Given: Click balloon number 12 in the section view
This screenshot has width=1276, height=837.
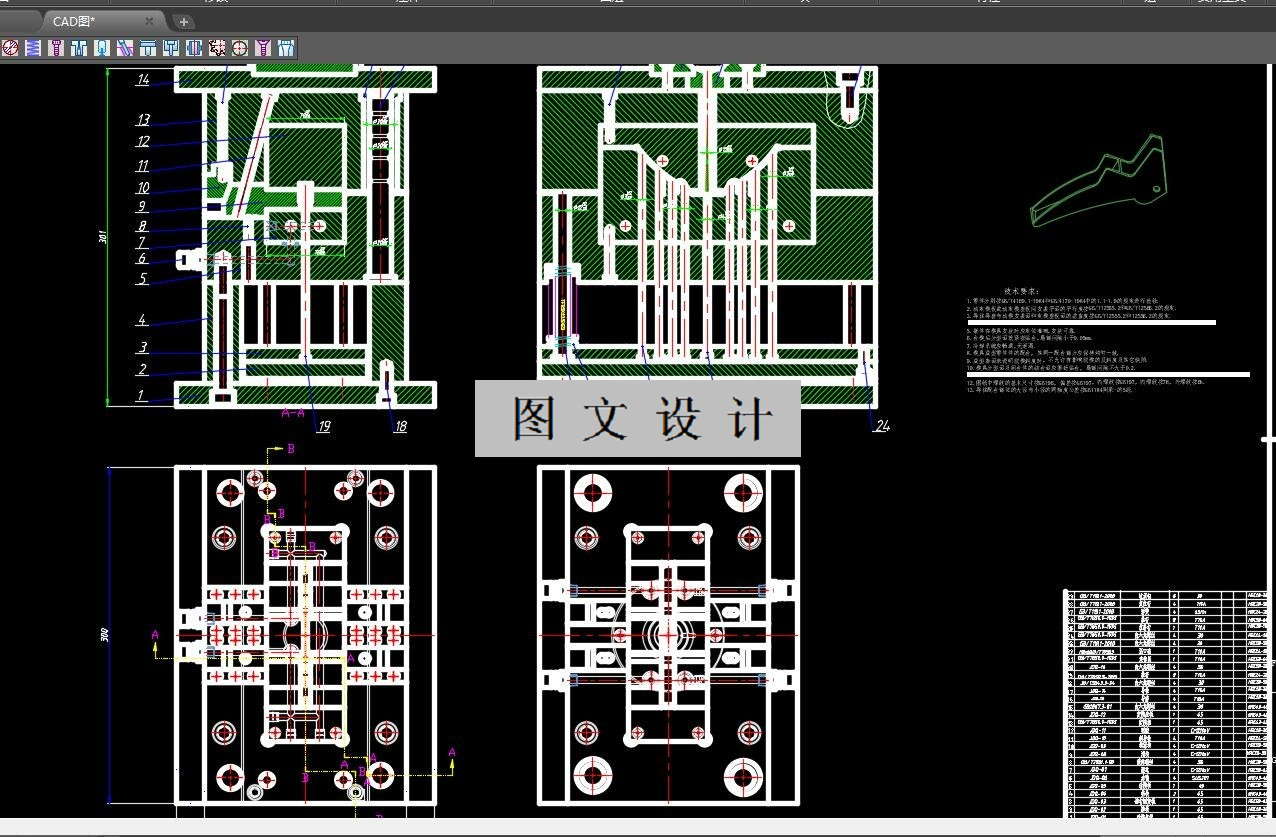Looking at the screenshot, I should [143, 143].
